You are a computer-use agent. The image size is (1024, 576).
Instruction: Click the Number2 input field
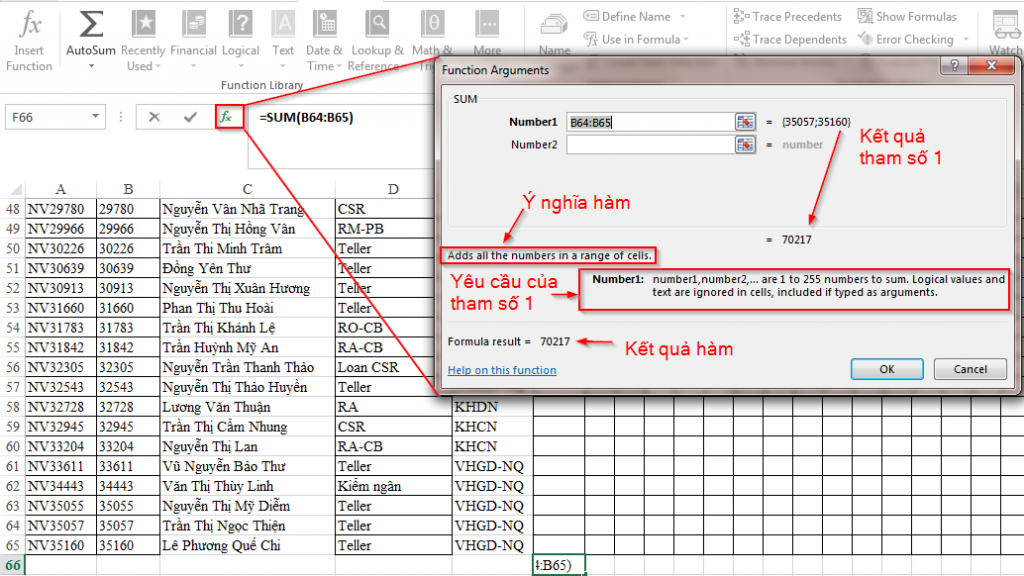650,144
